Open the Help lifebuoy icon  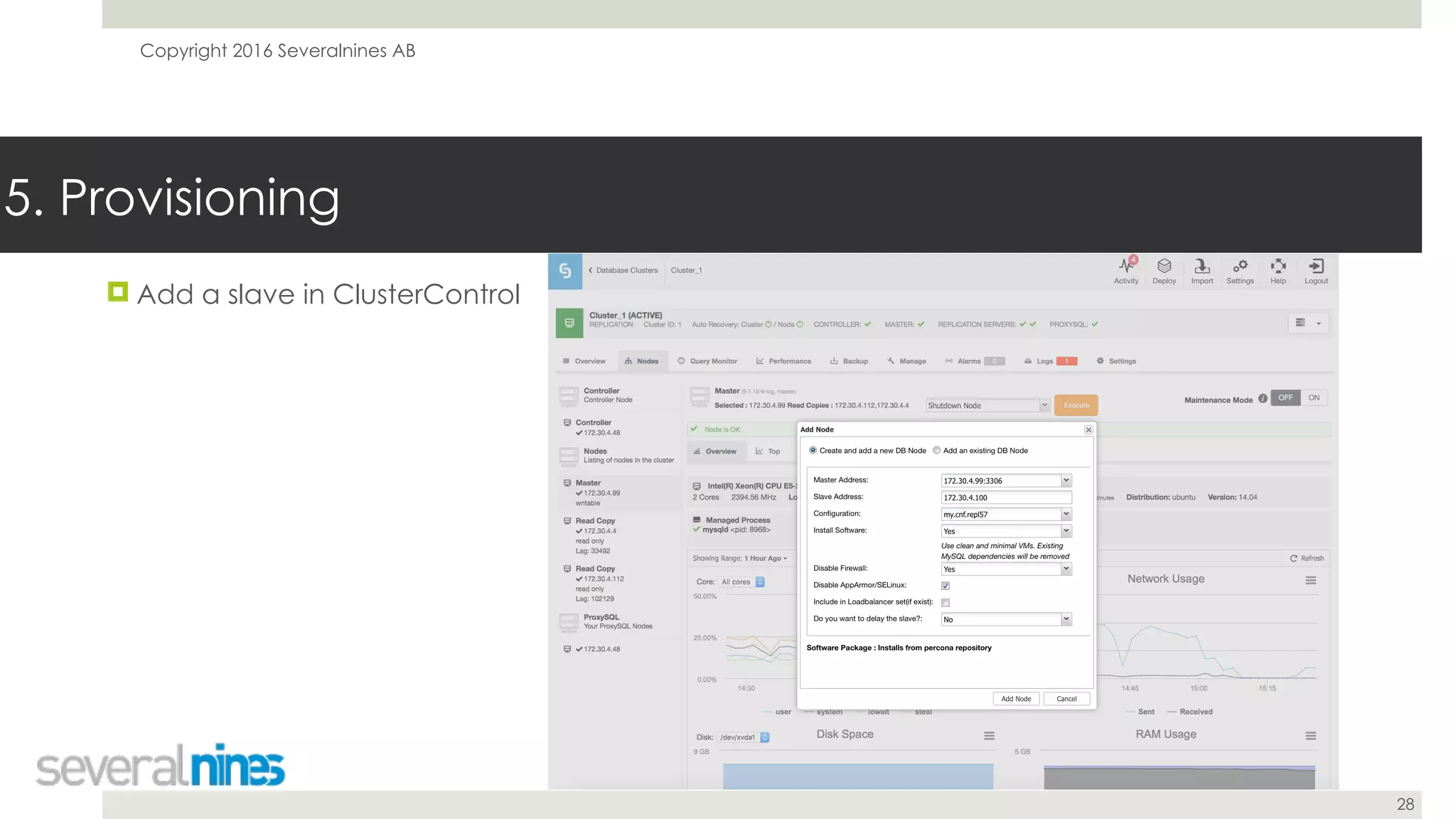point(1278,271)
